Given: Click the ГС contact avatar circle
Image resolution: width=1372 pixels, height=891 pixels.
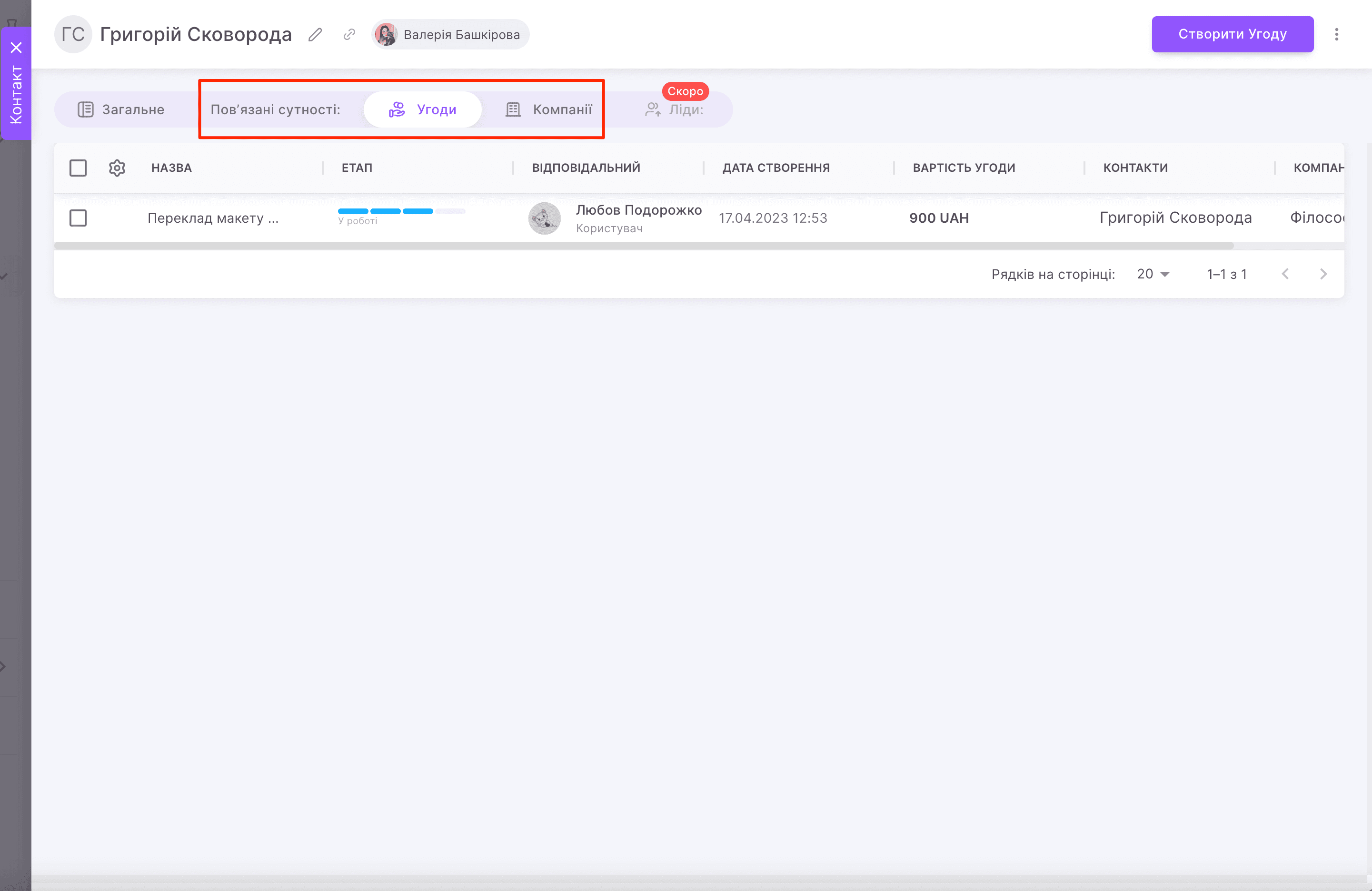Looking at the screenshot, I should [x=73, y=35].
